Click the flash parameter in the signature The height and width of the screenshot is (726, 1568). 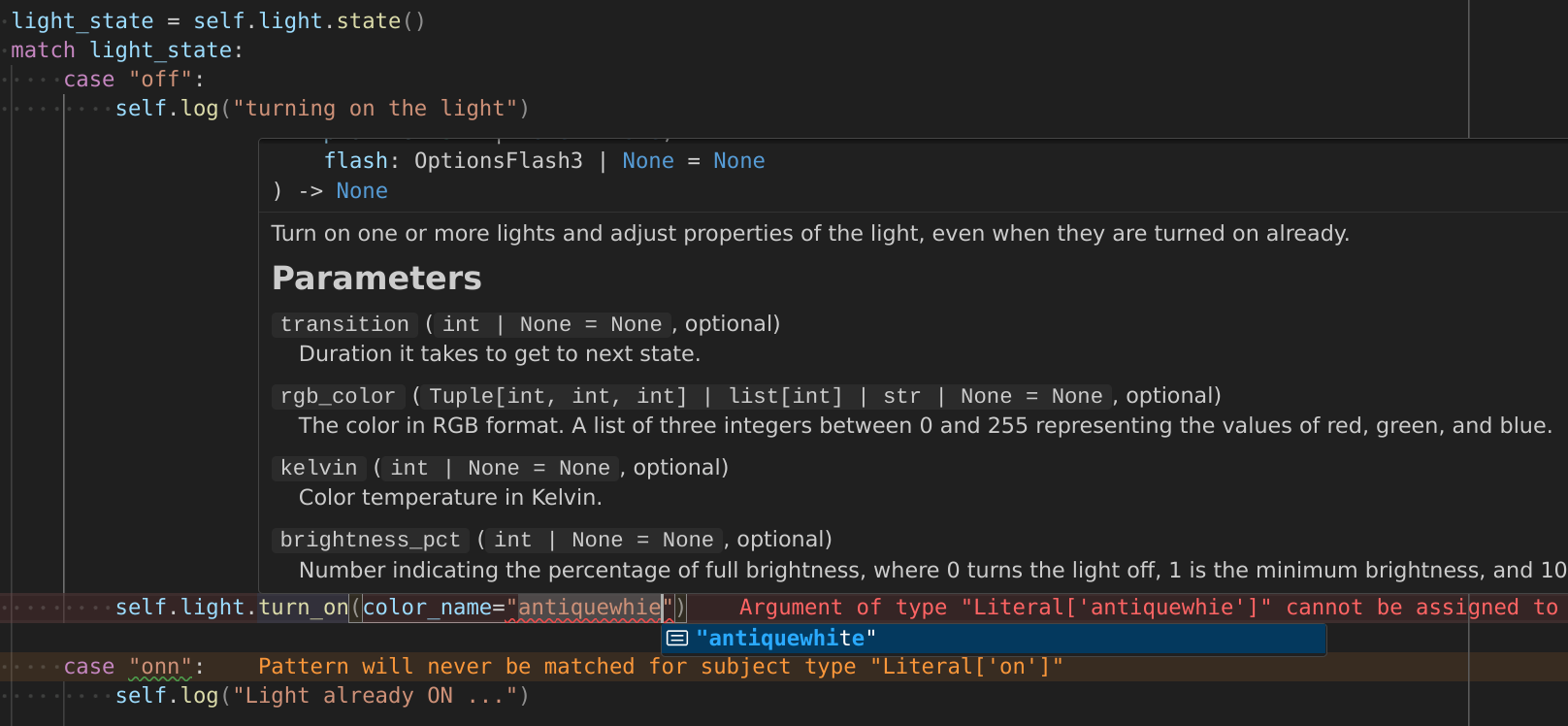tap(355, 161)
